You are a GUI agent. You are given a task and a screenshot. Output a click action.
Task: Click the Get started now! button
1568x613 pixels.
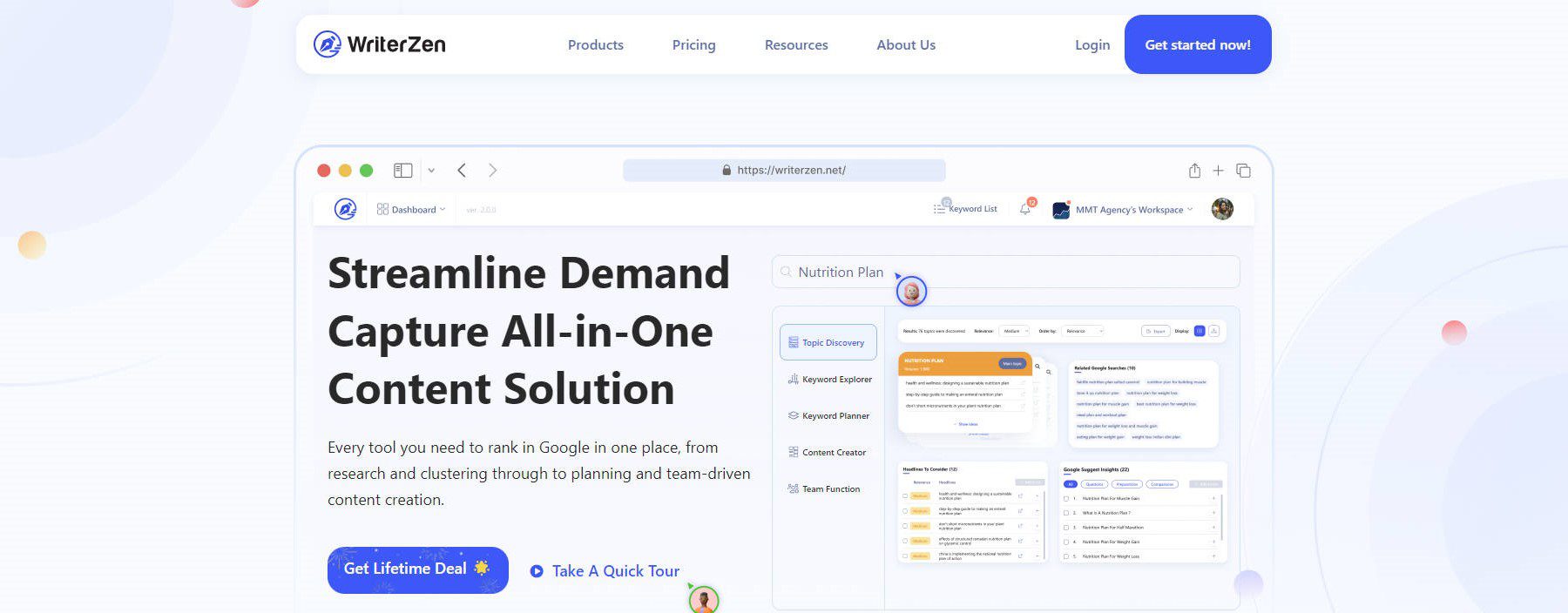point(1197,44)
